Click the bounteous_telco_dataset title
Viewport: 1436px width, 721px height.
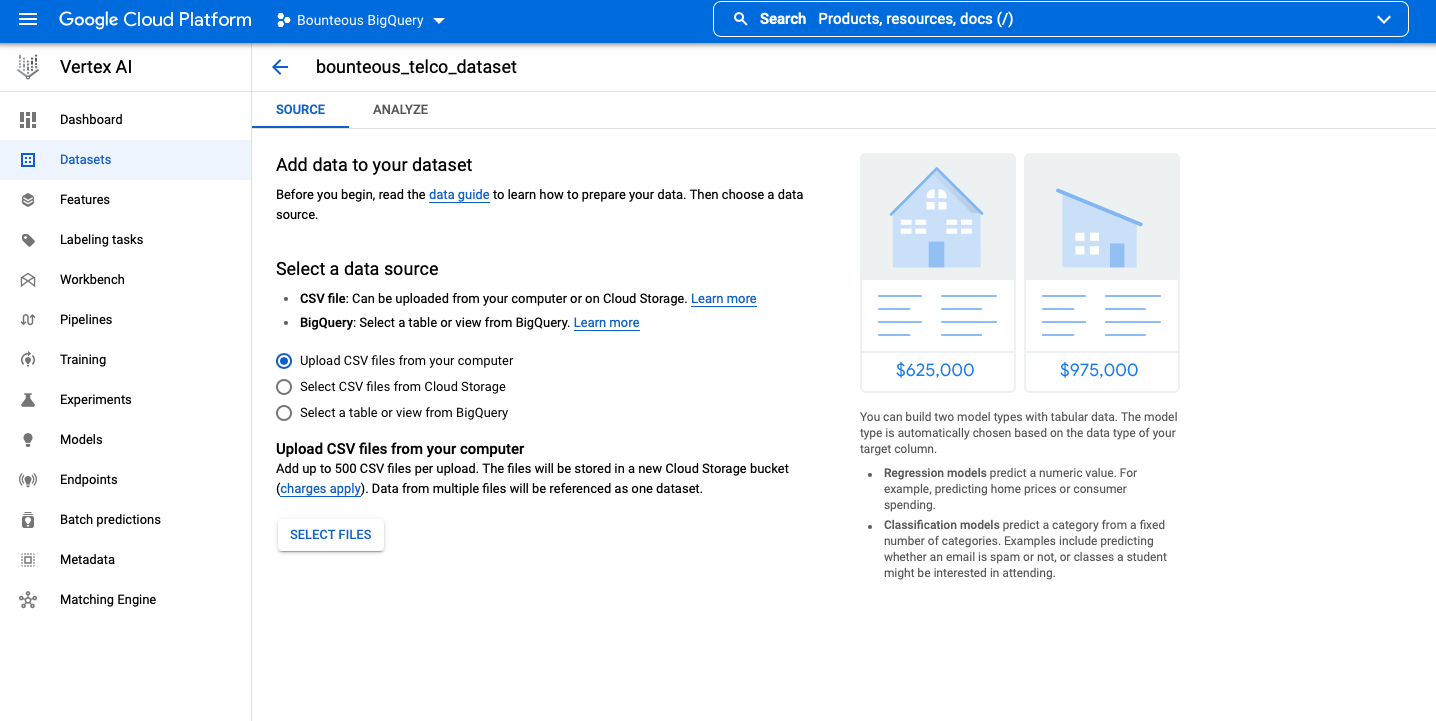(416, 67)
